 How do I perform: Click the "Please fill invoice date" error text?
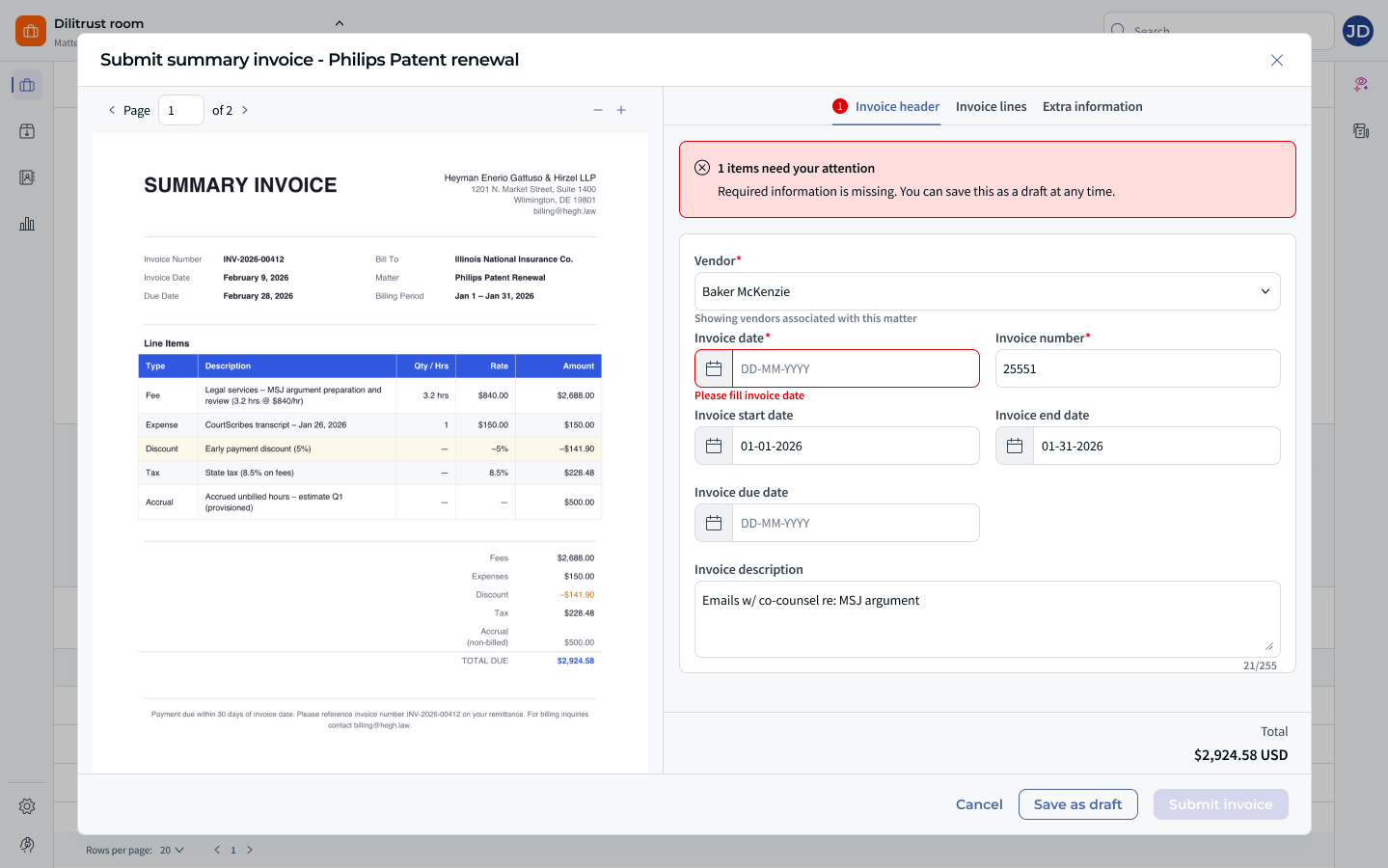[749, 395]
